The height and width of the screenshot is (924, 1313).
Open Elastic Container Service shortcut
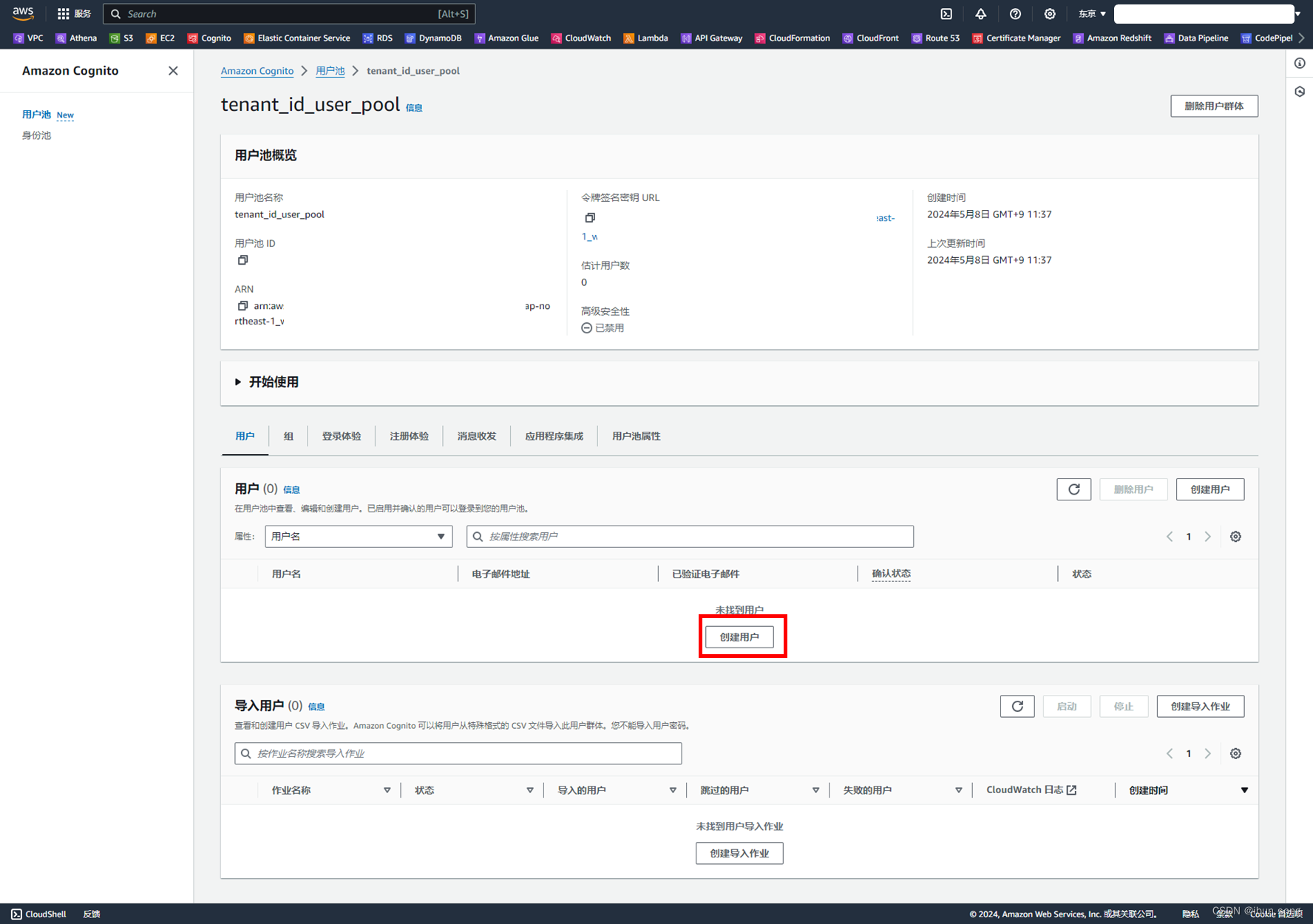(296, 38)
